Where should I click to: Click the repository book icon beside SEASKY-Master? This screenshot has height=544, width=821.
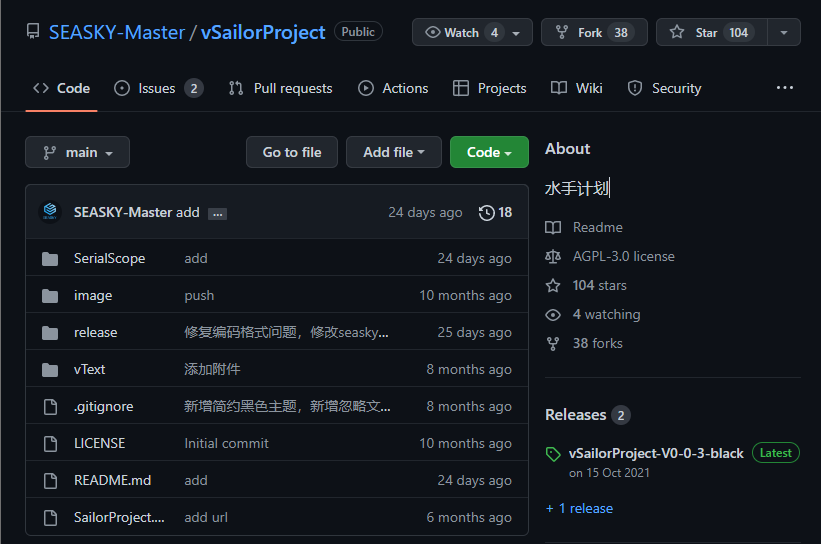point(33,32)
